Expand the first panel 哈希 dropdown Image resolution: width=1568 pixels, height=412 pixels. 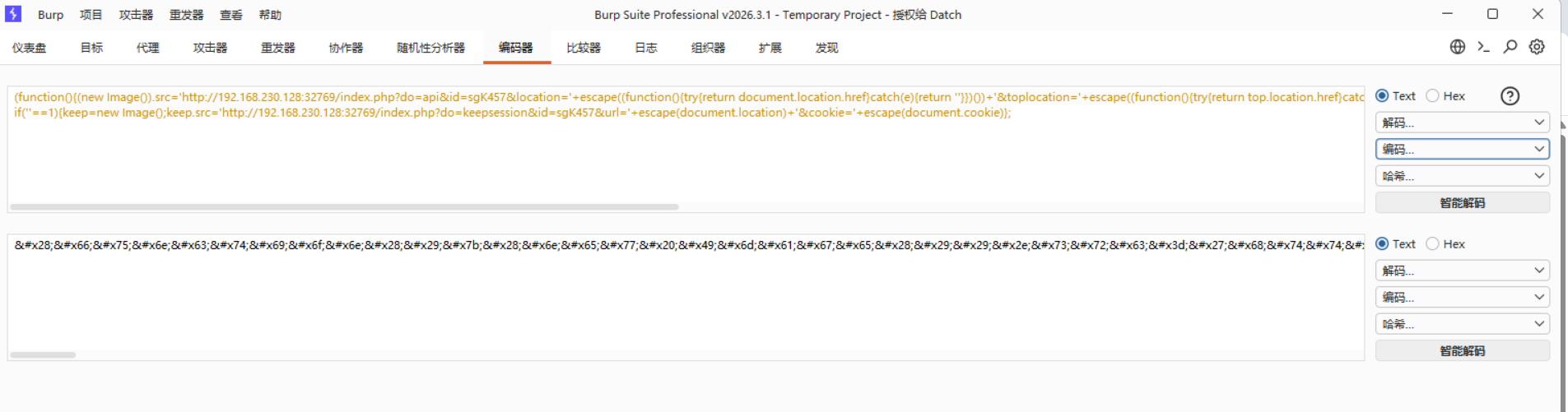point(1463,176)
